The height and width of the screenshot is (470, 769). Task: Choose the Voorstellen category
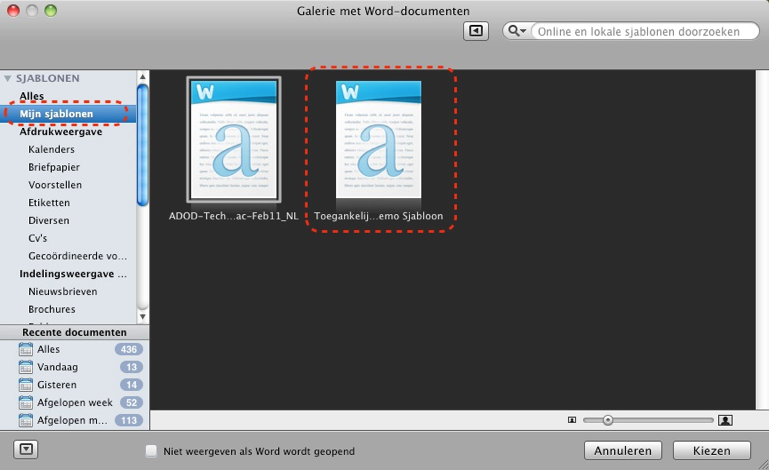tap(55, 185)
